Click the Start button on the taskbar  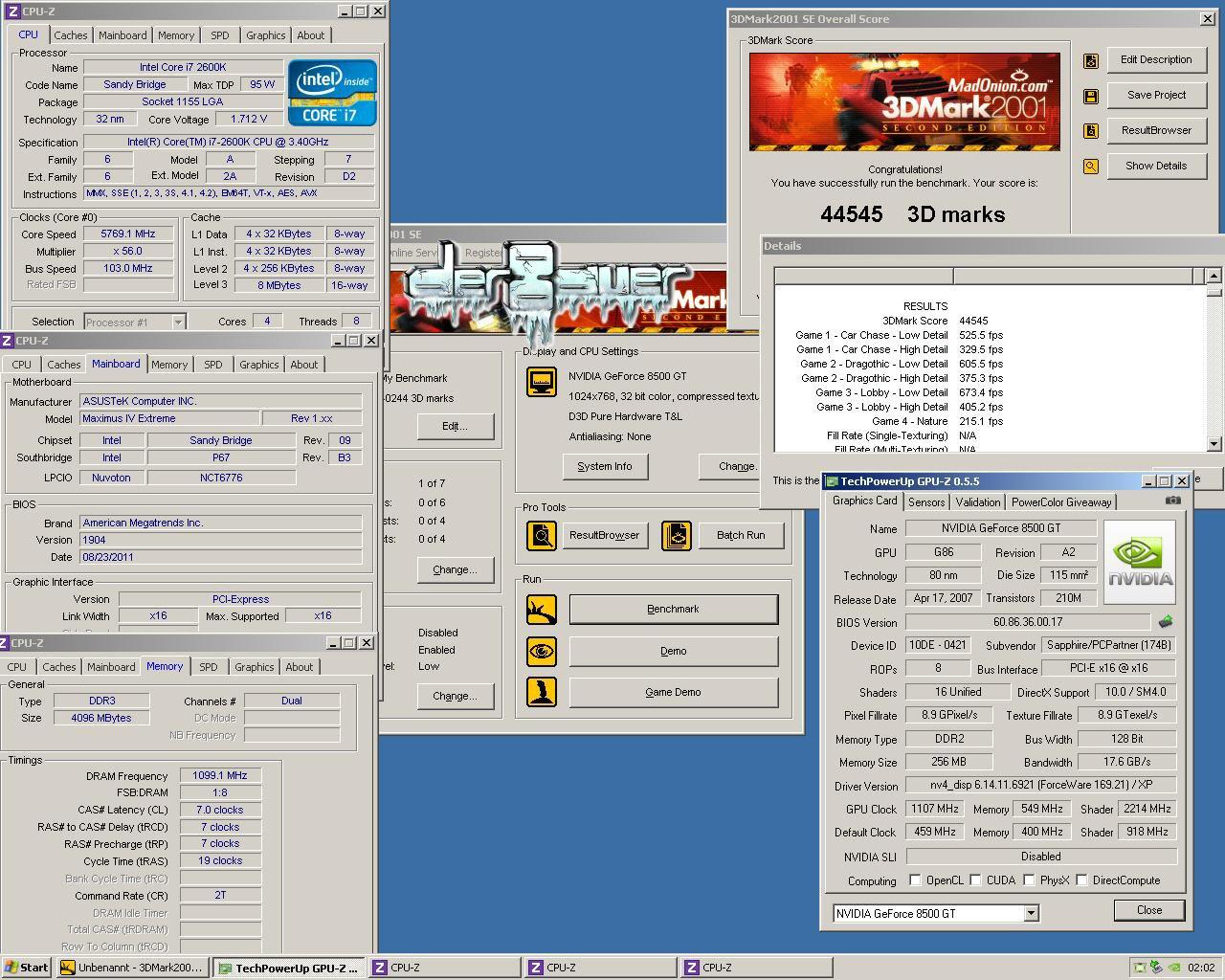coord(26,968)
